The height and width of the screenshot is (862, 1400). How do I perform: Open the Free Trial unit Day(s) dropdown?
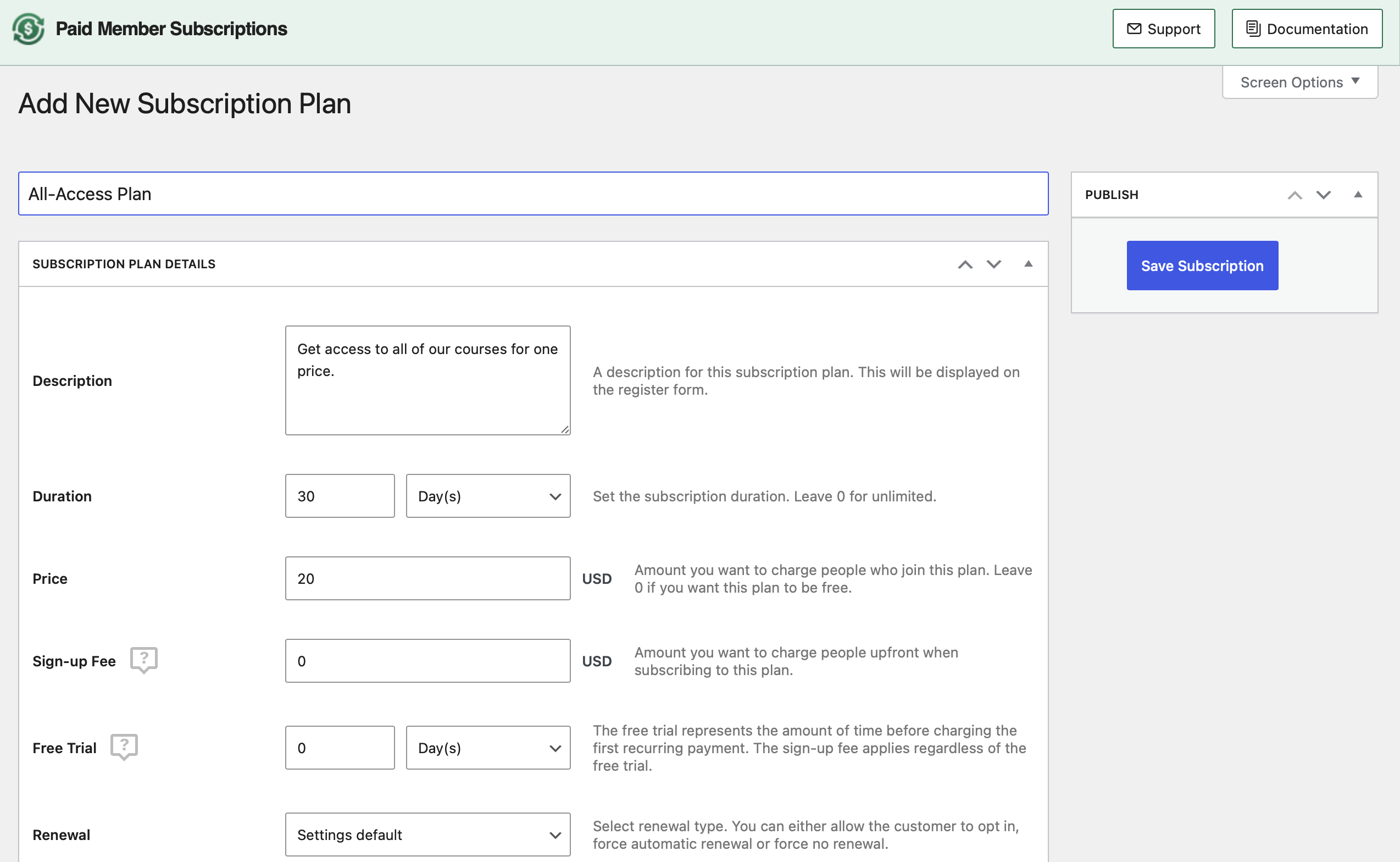coord(488,748)
